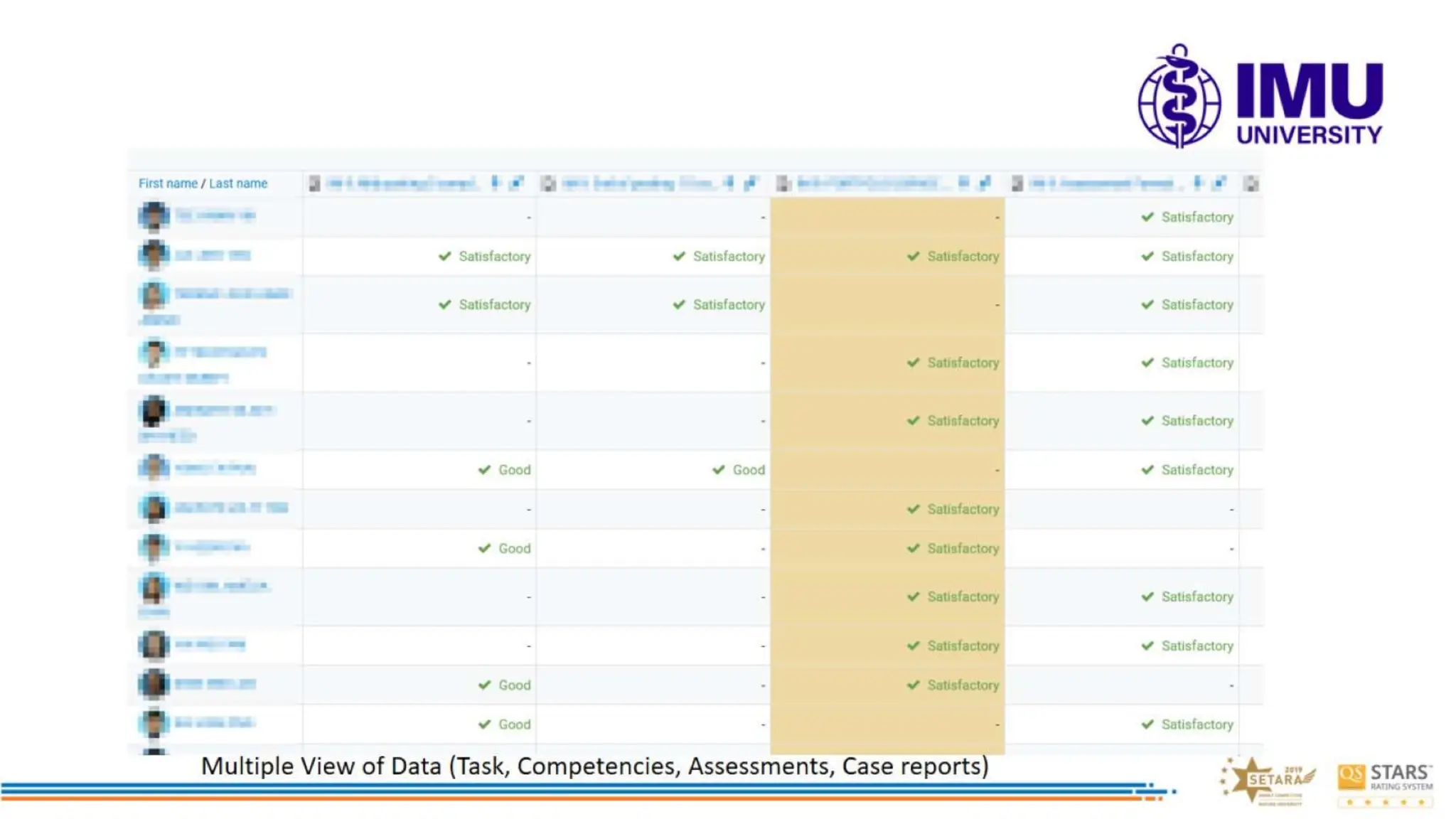1456x819 pixels.
Task: Click expand icon in second grade column header
Action: (x=751, y=183)
